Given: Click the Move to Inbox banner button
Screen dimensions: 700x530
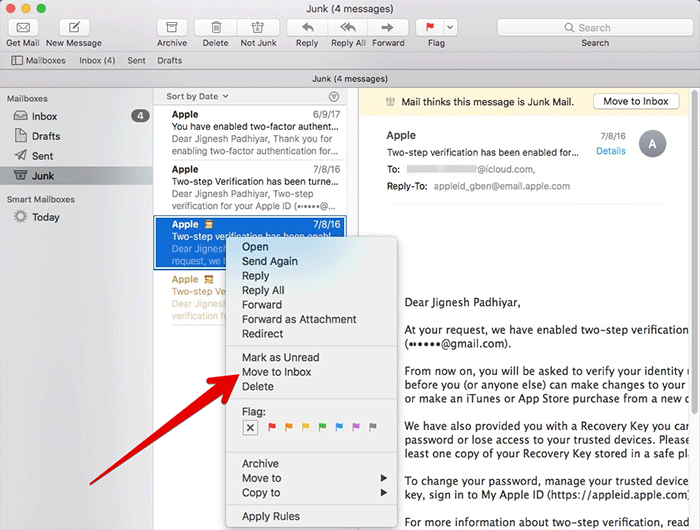Looking at the screenshot, I should point(636,101).
